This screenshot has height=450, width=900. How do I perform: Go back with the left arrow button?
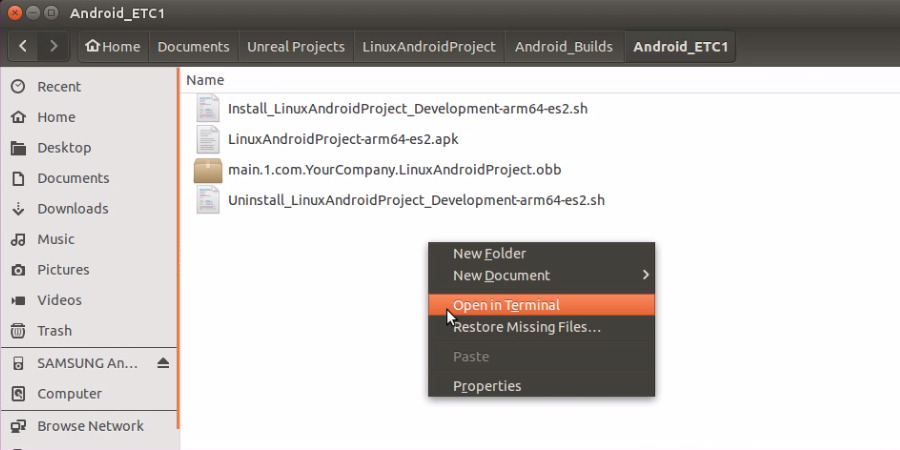point(23,46)
